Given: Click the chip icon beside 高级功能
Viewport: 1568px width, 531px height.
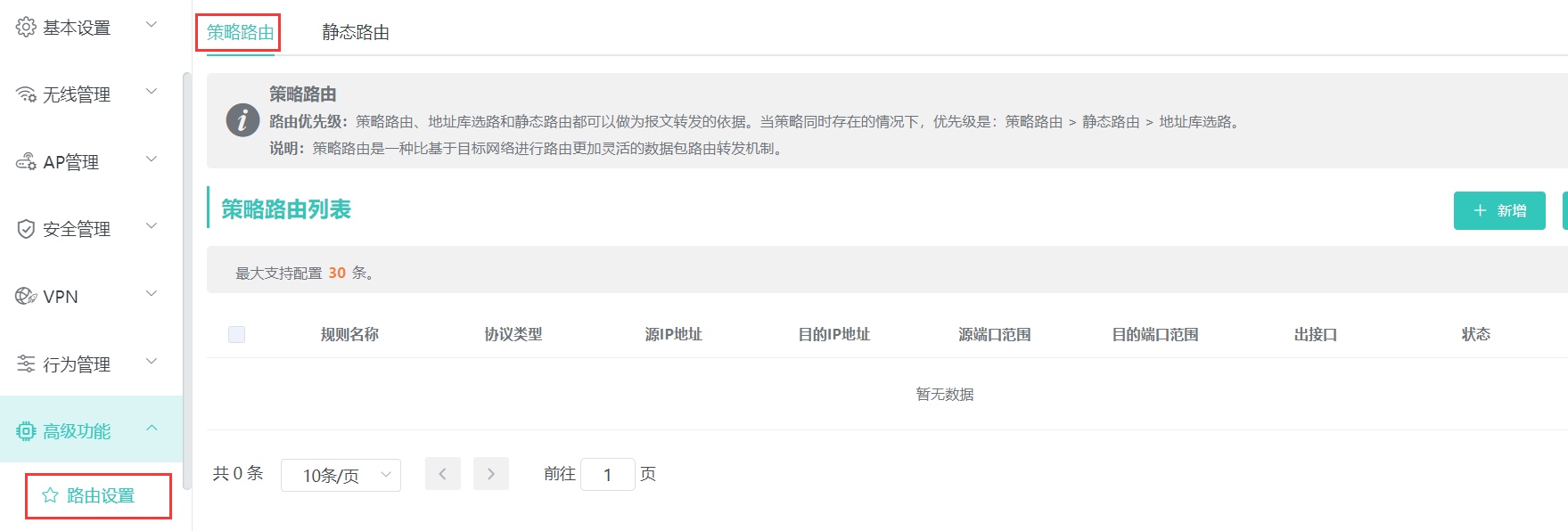Looking at the screenshot, I should (26, 431).
